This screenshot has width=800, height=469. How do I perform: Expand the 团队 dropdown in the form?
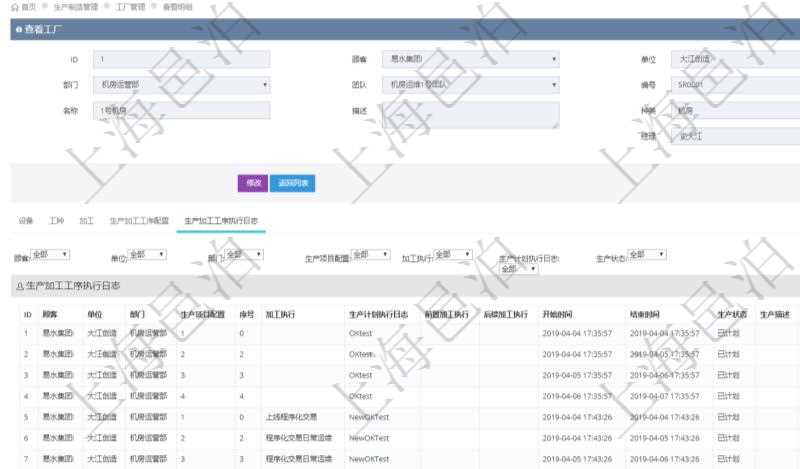tap(471, 85)
